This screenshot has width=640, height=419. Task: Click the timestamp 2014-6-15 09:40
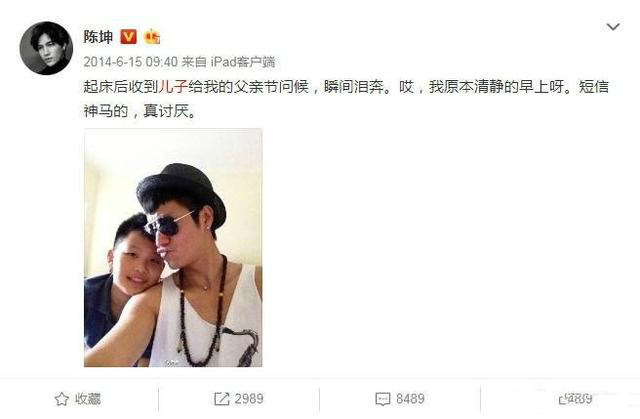[131, 62]
